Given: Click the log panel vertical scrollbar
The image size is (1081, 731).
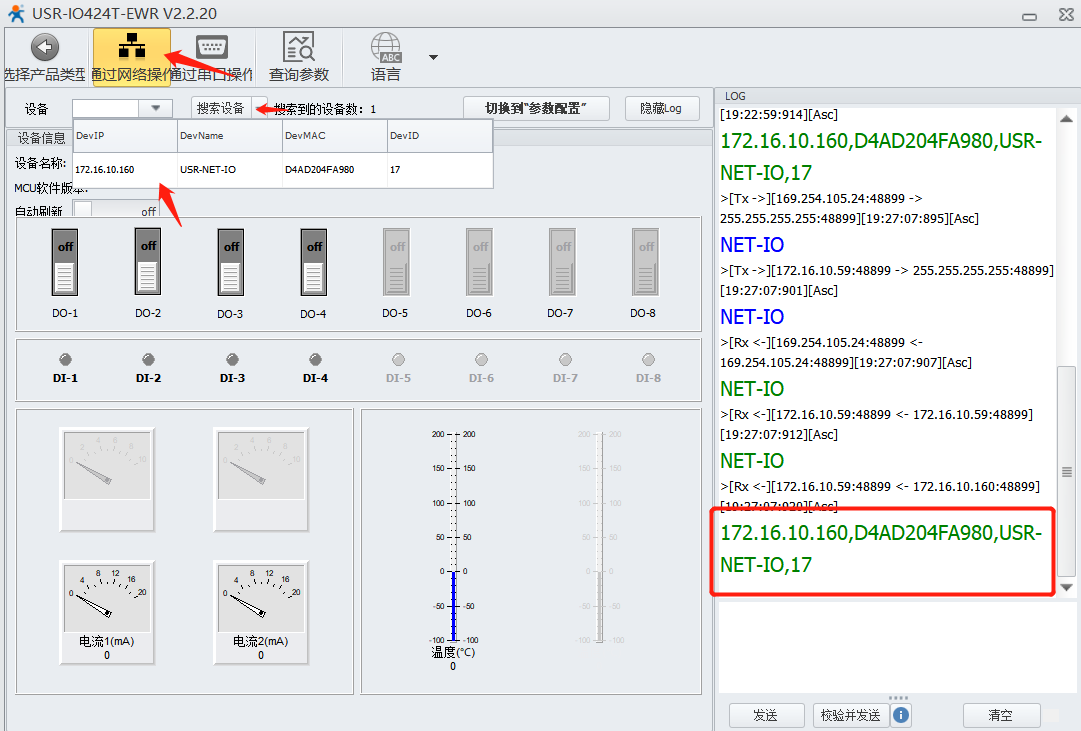Looking at the screenshot, I should click(x=1067, y=471).
